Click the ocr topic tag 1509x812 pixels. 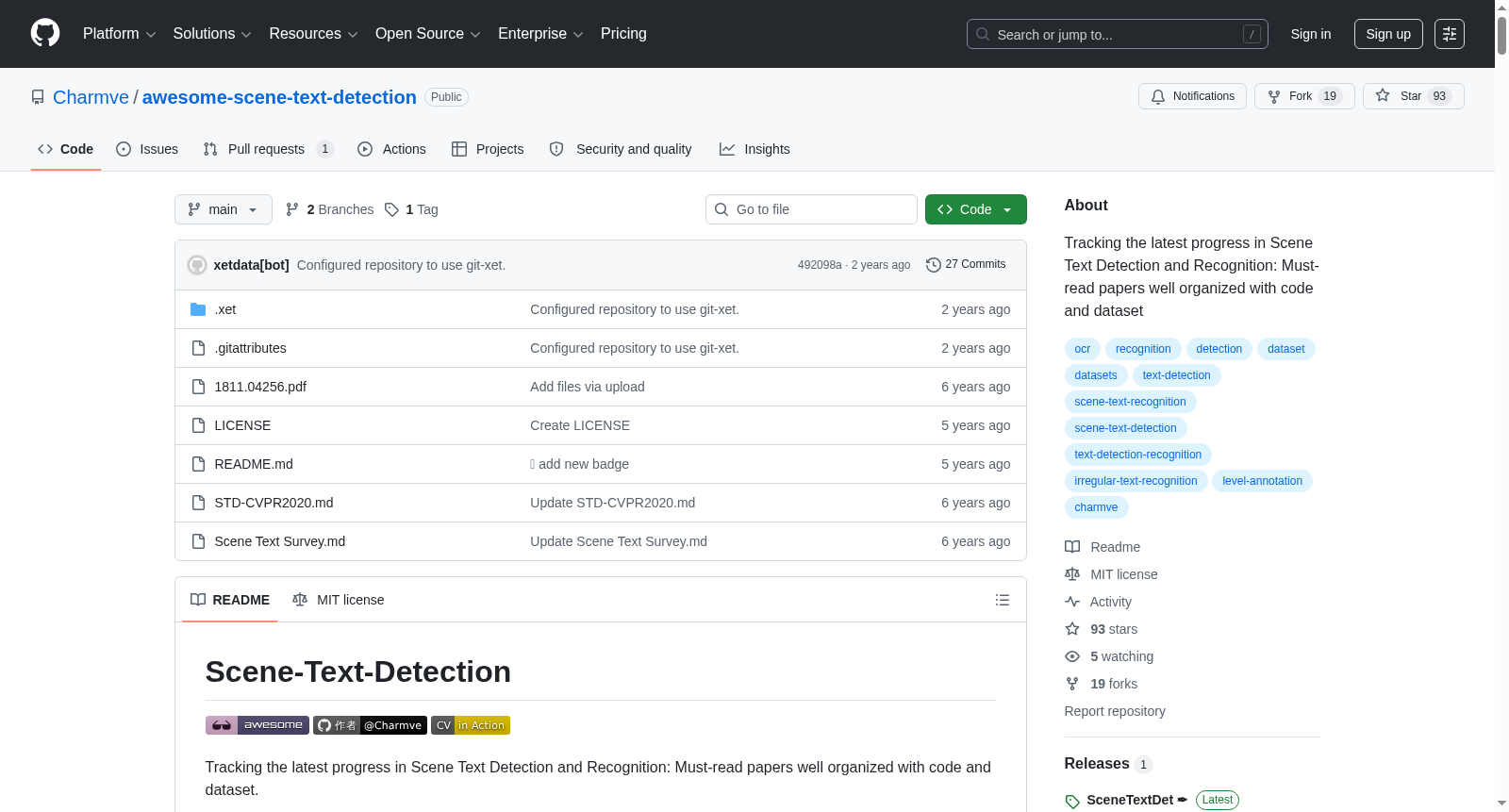pyautogui.click(x=1083, y=349)
